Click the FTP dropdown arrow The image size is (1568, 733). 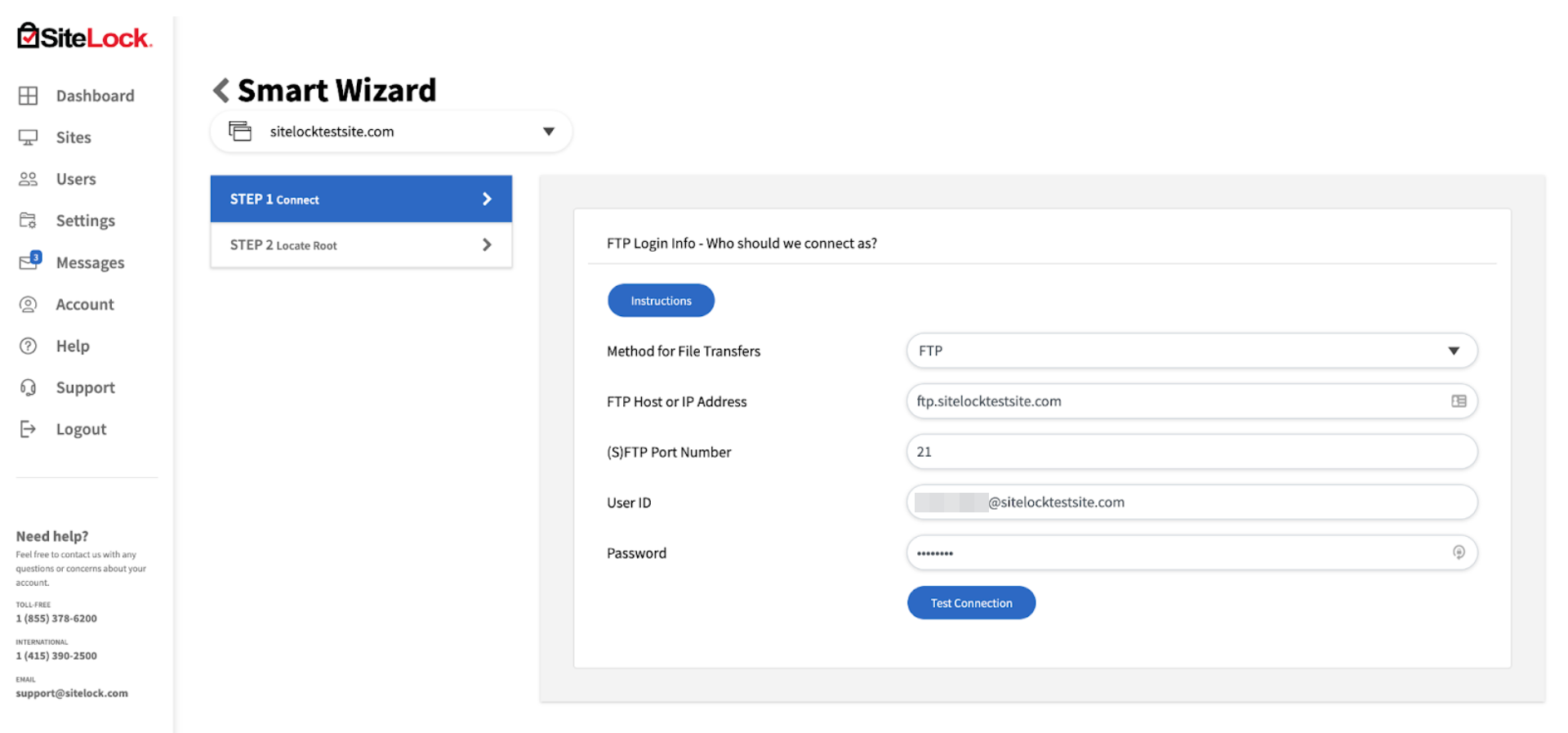(1454, 351)
